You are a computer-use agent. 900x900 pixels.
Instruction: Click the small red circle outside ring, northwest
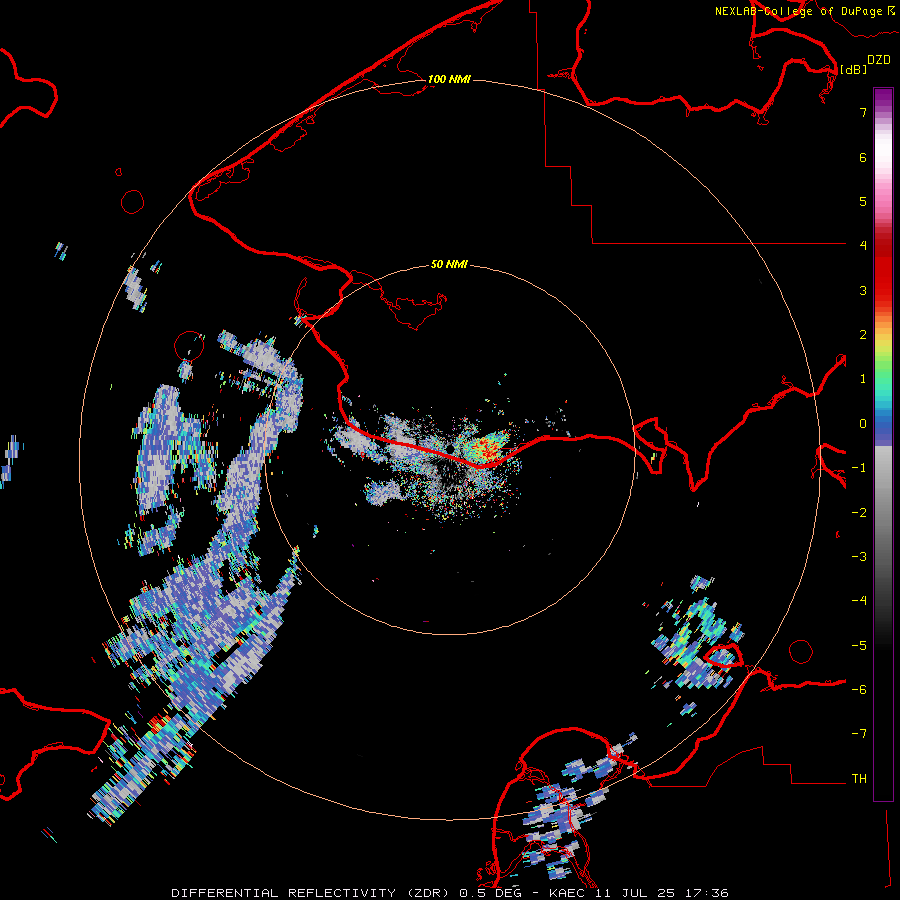click(x=132, y=202)
